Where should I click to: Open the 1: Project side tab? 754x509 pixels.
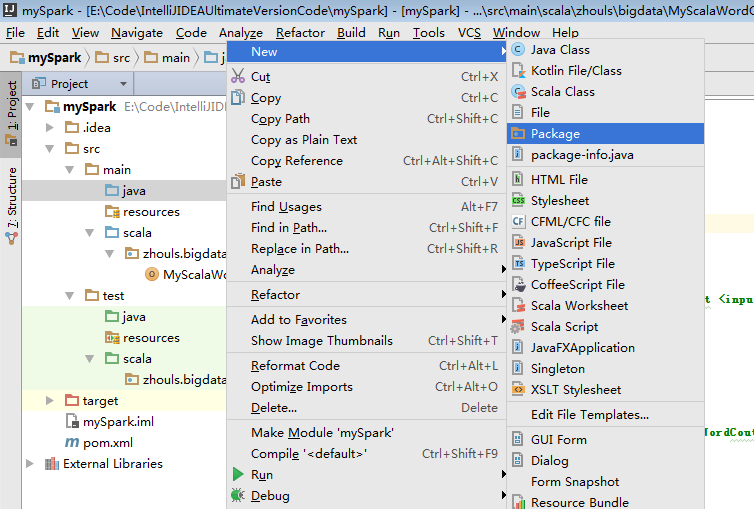pos(12,114)
